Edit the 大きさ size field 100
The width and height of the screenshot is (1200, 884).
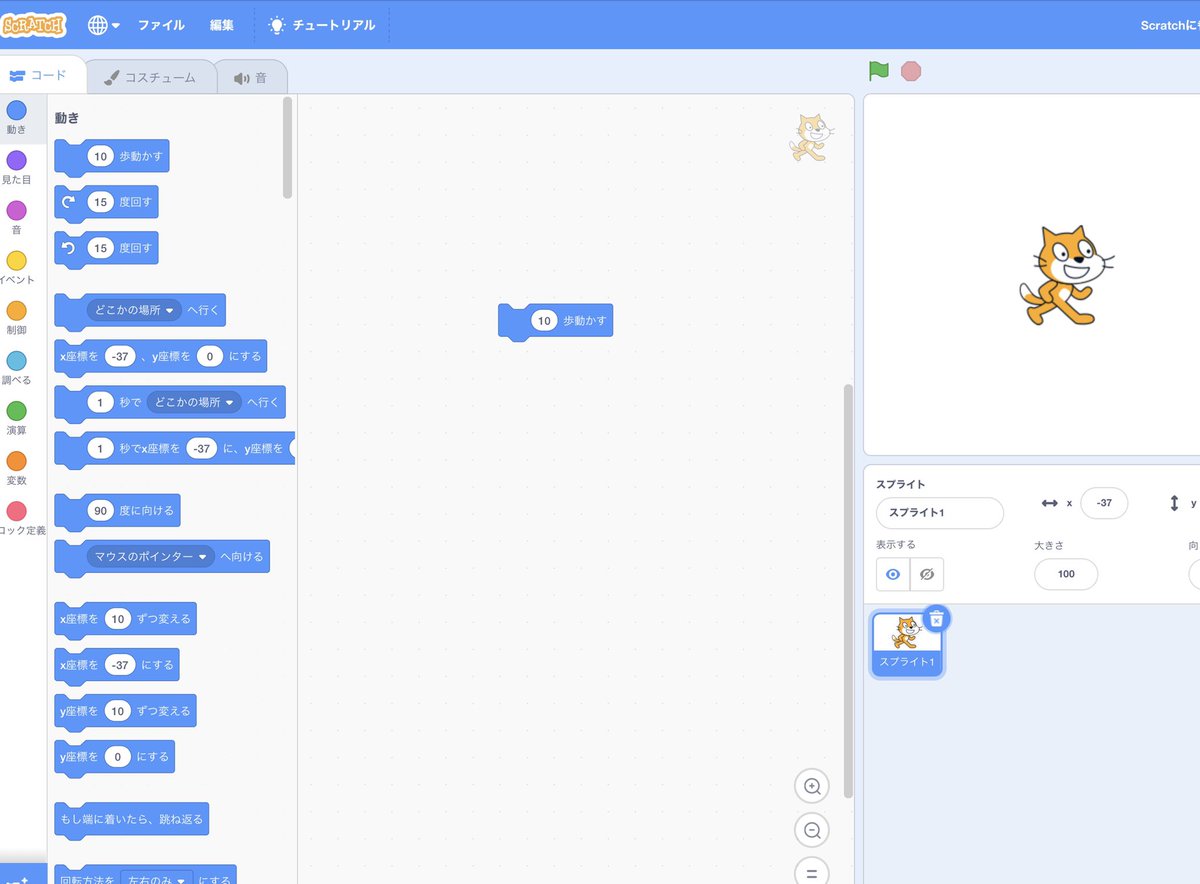1066,574
